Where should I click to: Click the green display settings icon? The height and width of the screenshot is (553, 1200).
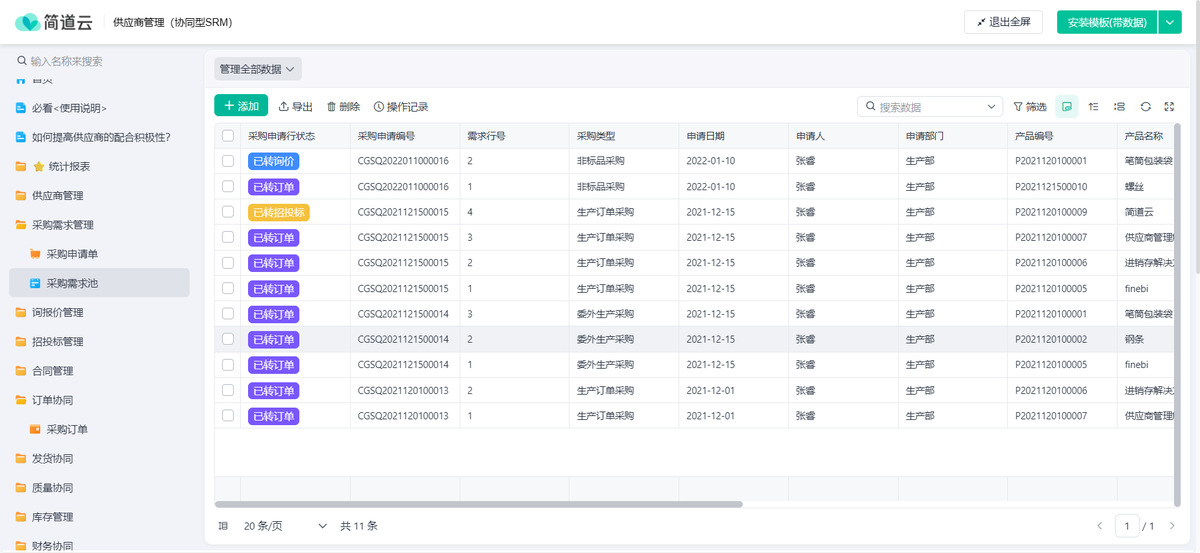tap(1067, 106)
